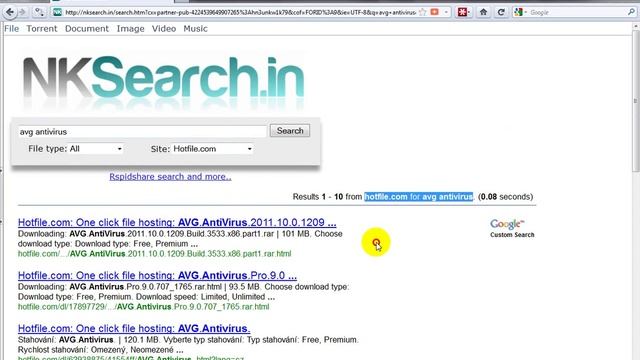The image size is (640, 360).
Task: Expand the File type All dropdown
Action: [x=95, y=149]
